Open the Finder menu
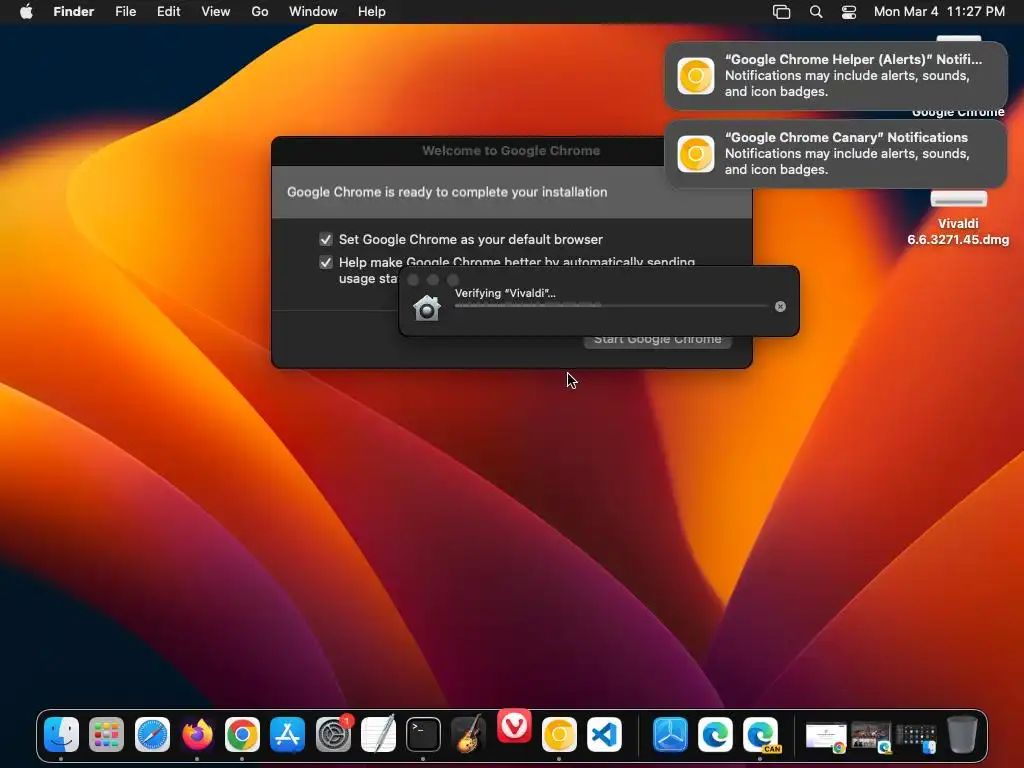Screen dimensions: 1024x768 (x=74, y=12)
